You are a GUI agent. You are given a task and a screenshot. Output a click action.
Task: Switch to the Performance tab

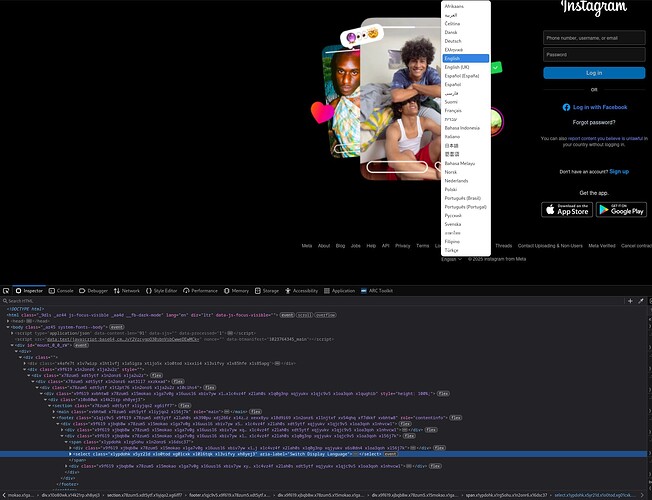tap(200, 291)
